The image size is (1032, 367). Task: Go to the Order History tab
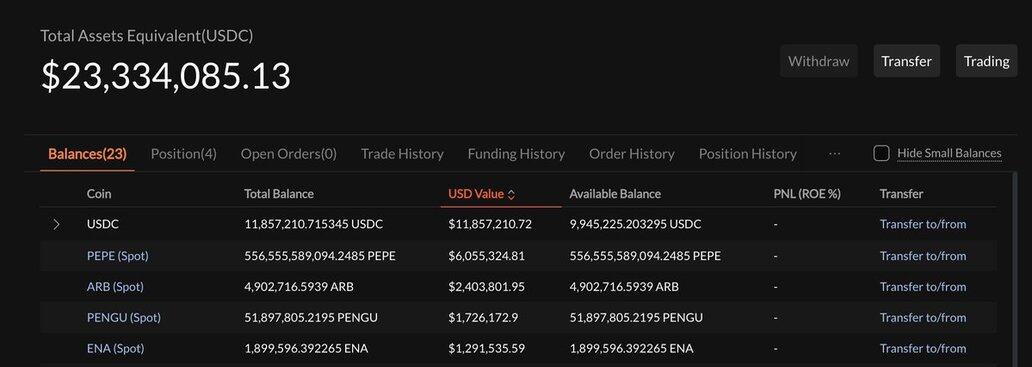point(632,154)
